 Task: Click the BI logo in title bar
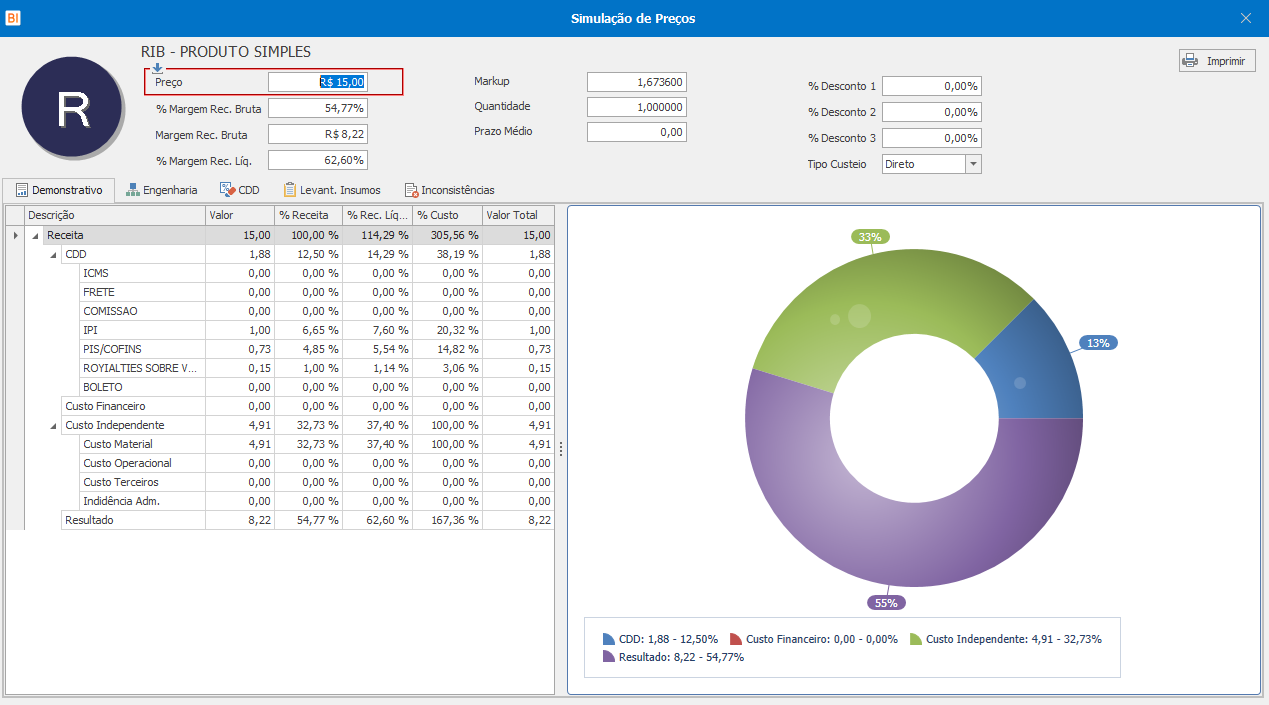tap(13, 18)
